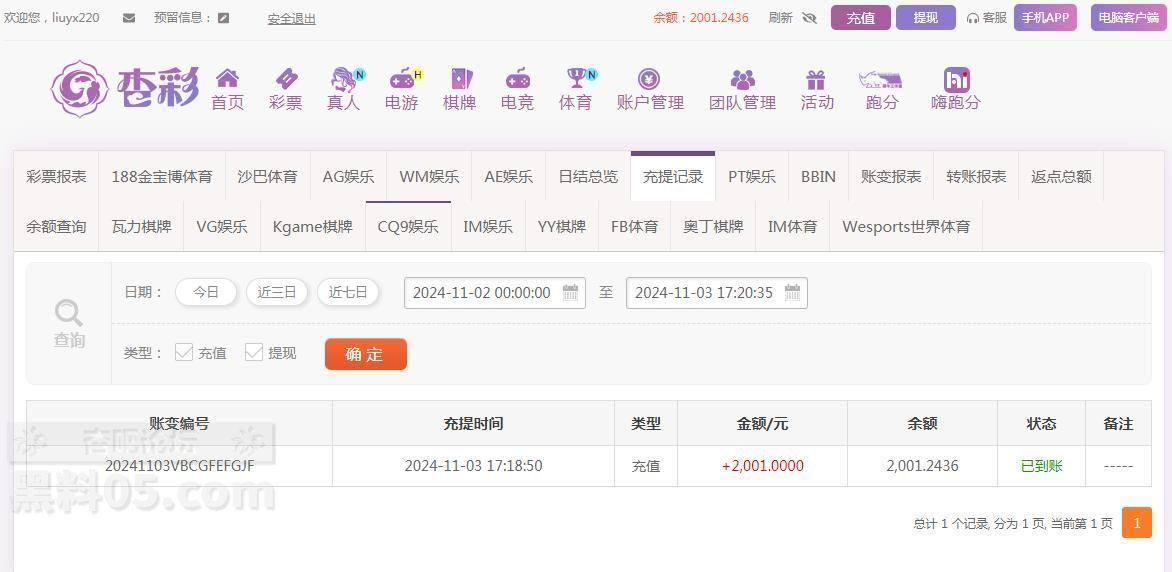Open the start date calendar picker
Screen dimensions: 1172x572
(x=570, y=292)
